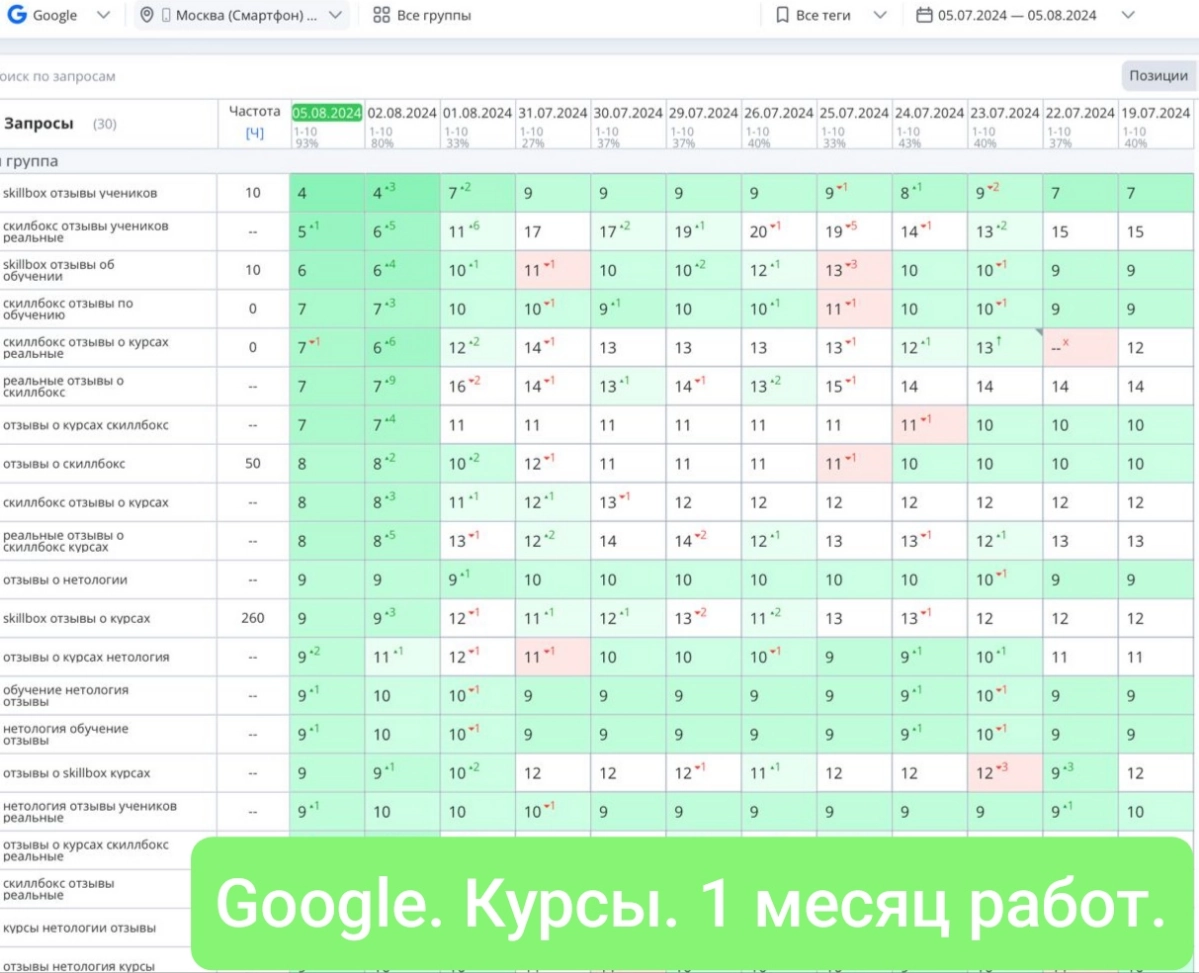Click query 'skillbox отзывы учеников'
Viewport: 1199px width, 973px height.
coord(80,194)
